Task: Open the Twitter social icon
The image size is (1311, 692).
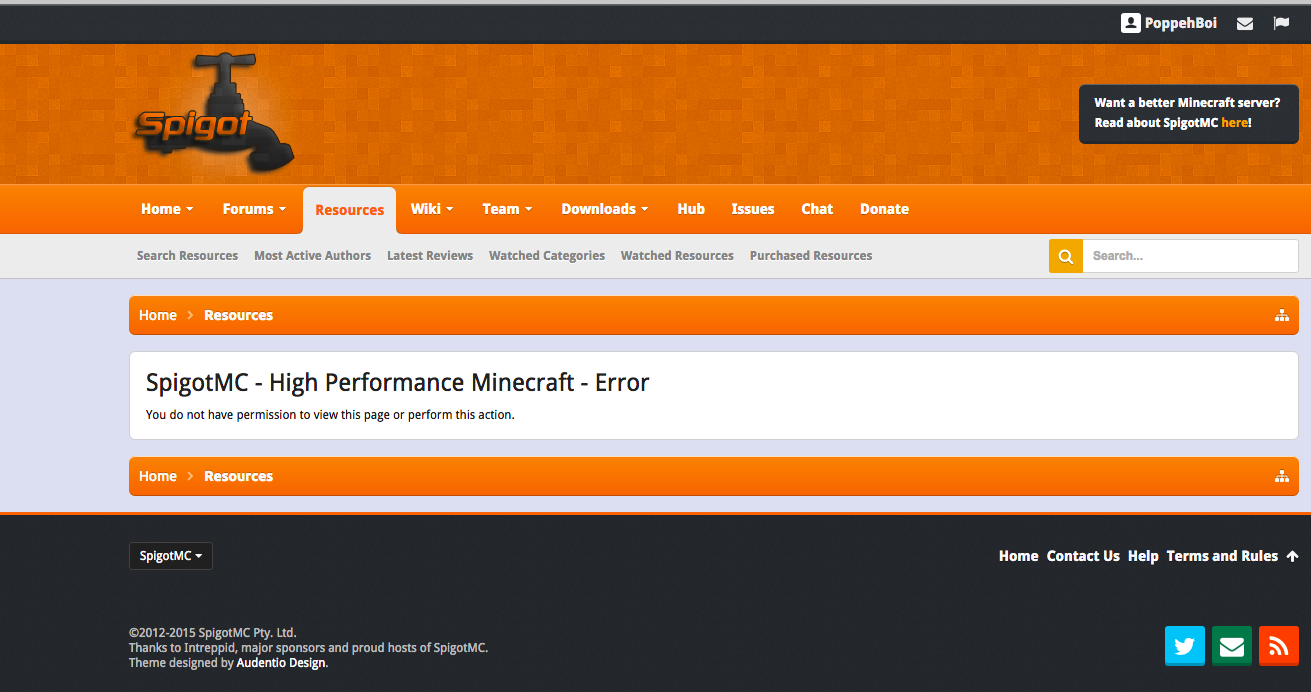Action: (x=1185, y=646)
